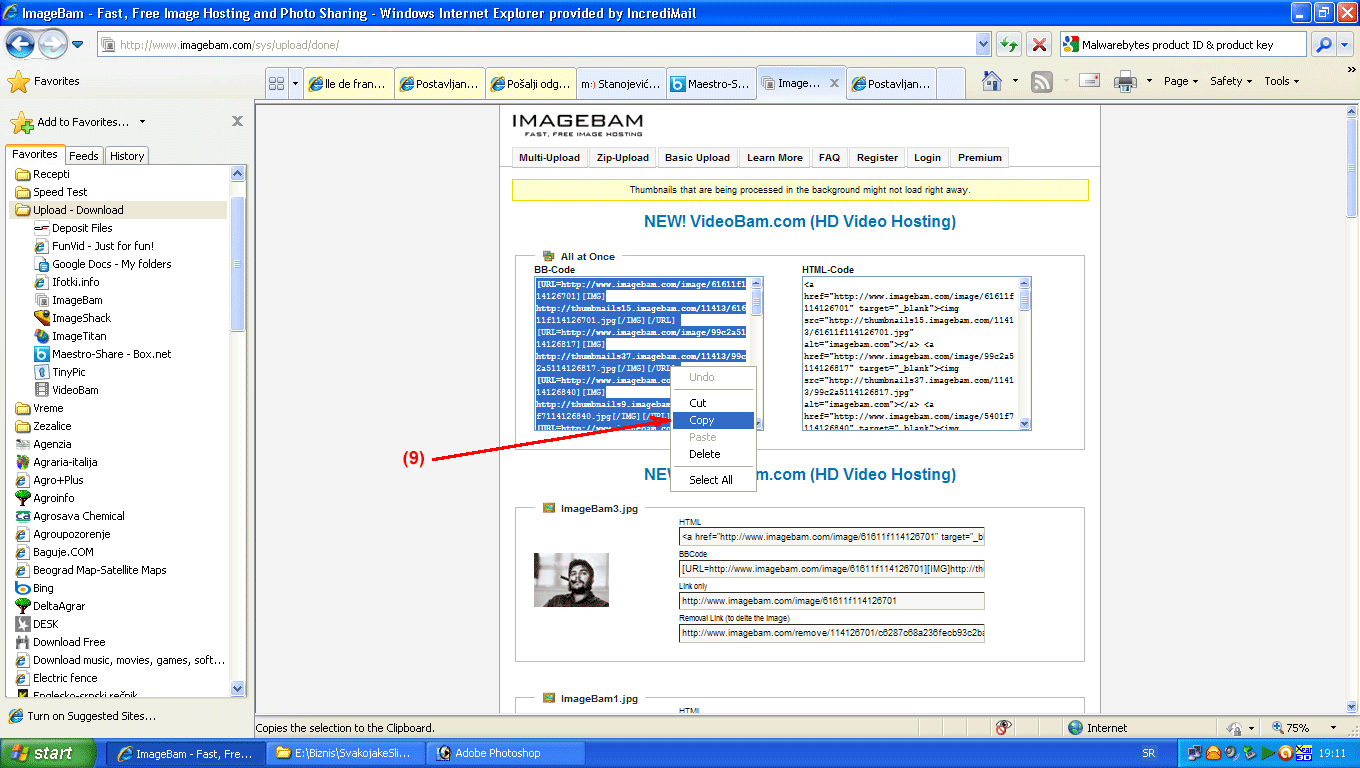Switch to Ile de fran... browser tab
The height and width of the screenshot is (768, 1360).
348,84
